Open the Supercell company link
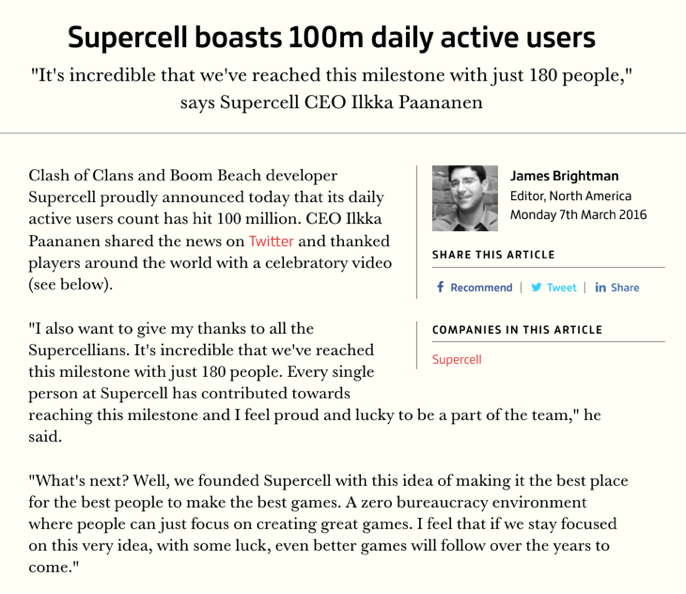The height and width of the screenshot is (594, 686). (457, 359)
